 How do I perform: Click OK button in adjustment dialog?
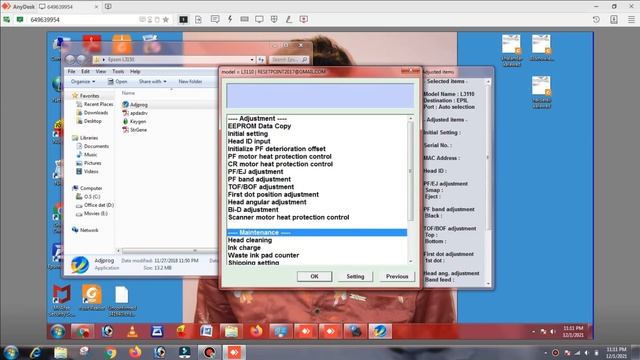[314, 276]
